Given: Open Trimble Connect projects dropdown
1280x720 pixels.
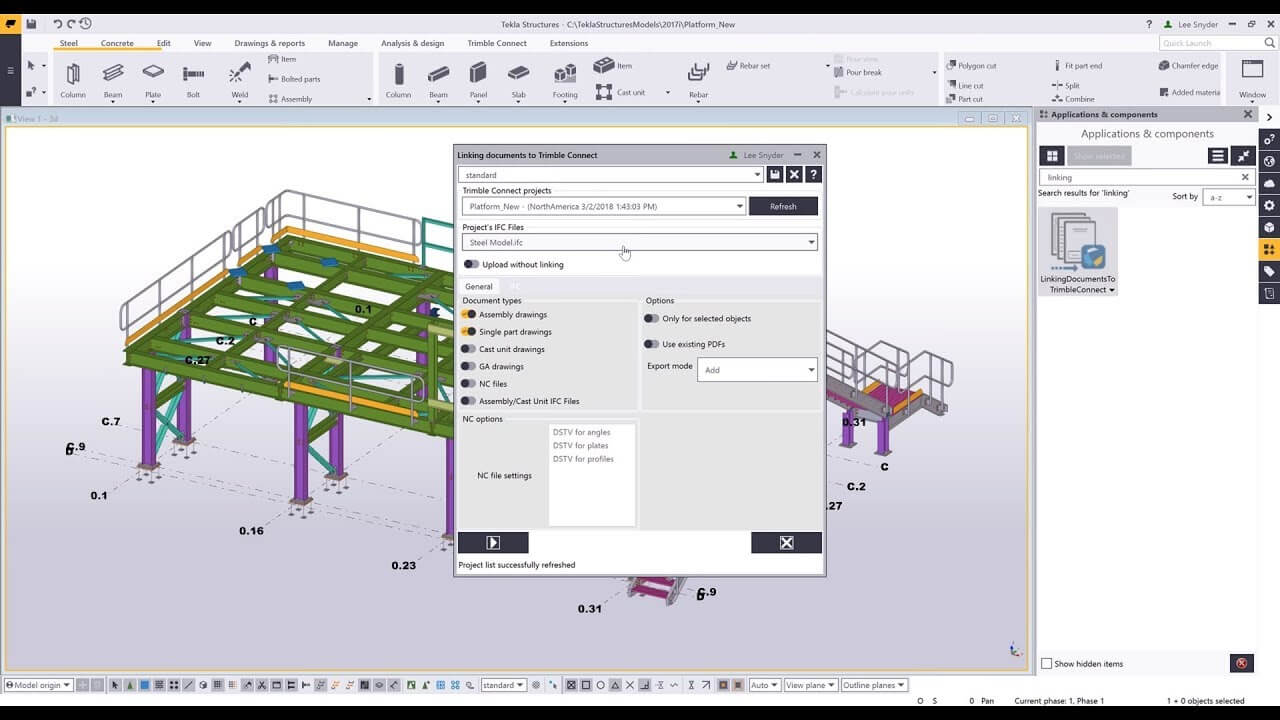Looking at the screenshot, I should pos(604,206).
